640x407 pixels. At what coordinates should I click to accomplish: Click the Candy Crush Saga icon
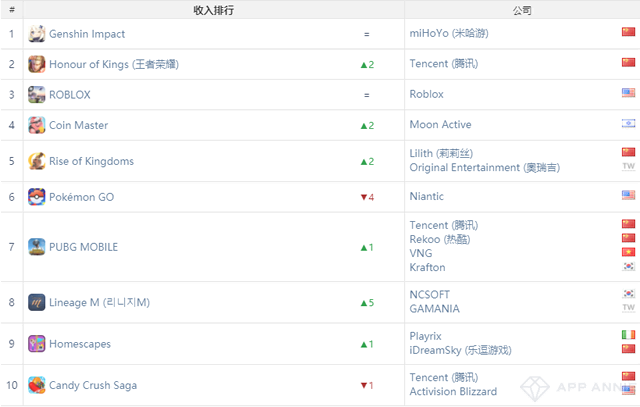click(x=36, y=385)
